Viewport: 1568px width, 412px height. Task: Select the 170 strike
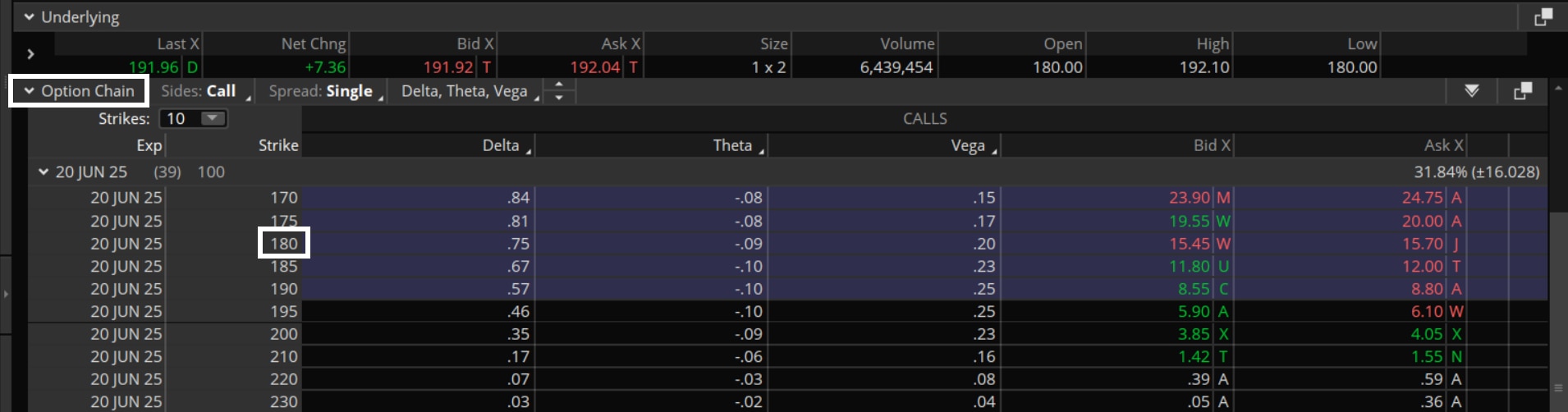pos(284,198)
